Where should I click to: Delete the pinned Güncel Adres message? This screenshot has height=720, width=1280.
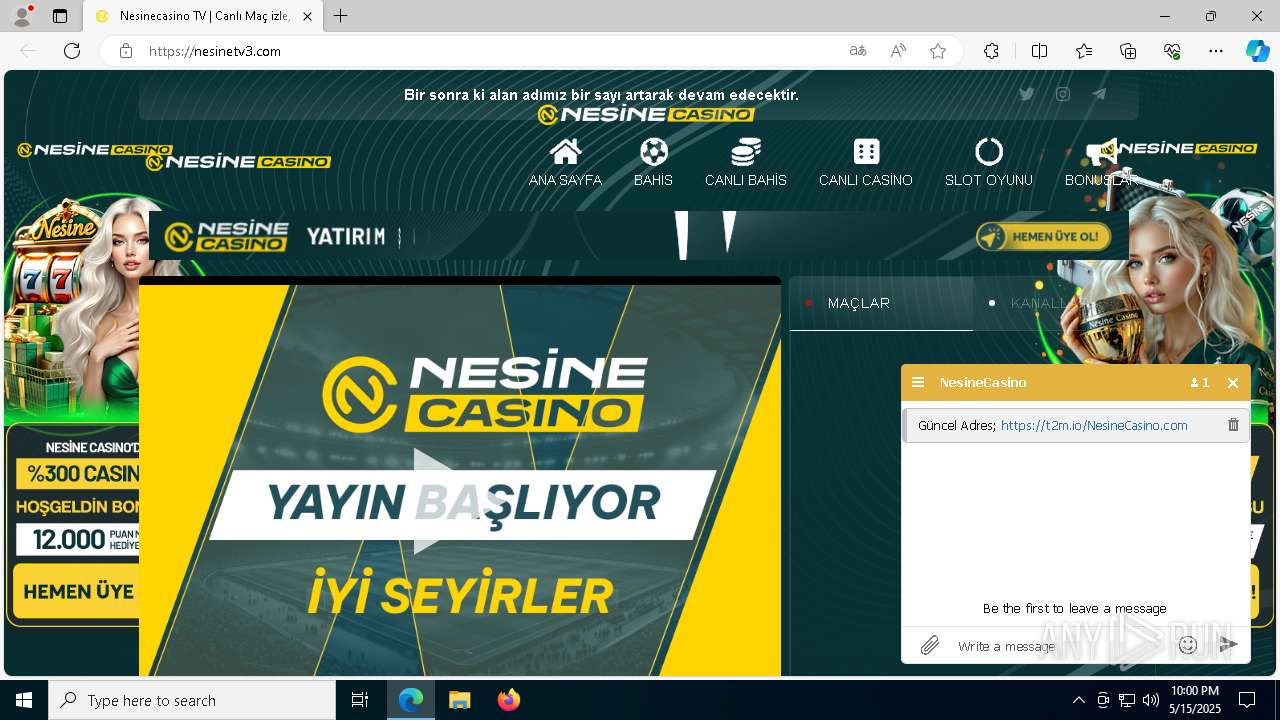point(1233,425)
